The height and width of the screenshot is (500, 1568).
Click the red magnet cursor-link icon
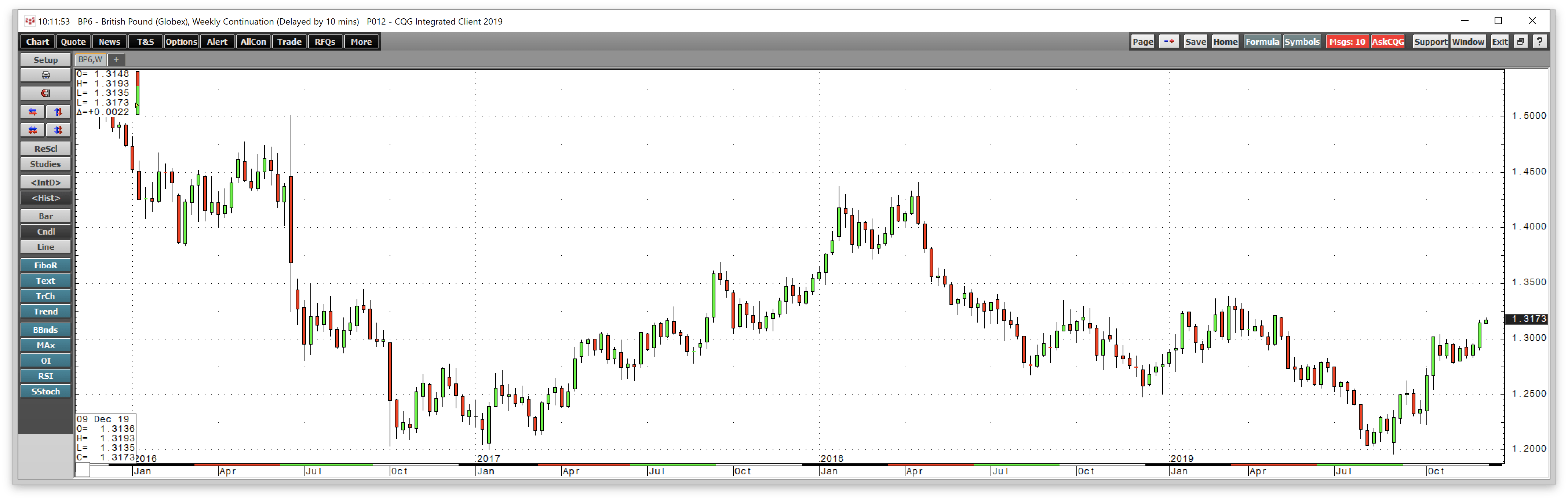45,93
